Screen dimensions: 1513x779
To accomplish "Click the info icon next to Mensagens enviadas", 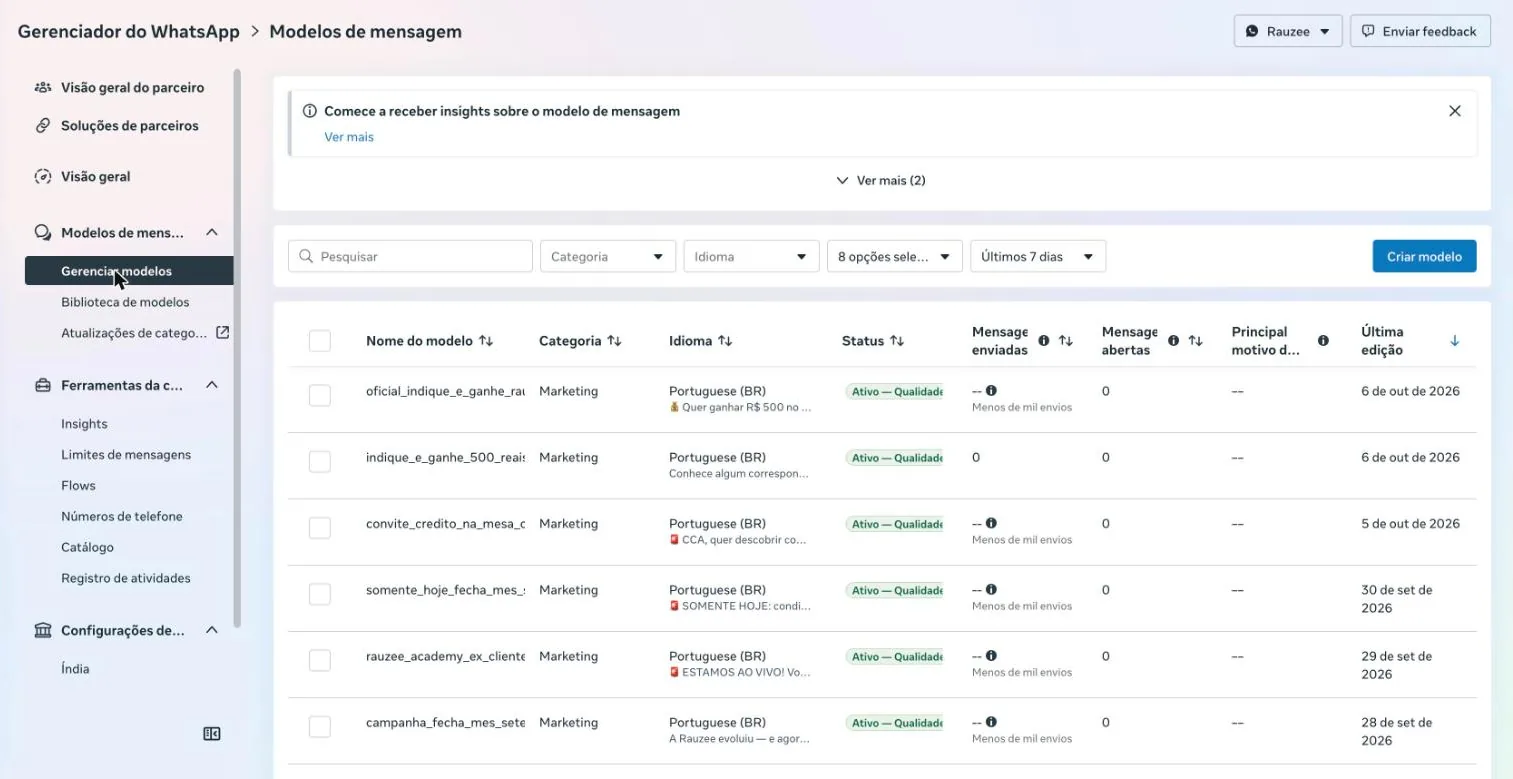I will pyautogui.click(x=1044, y=341).
